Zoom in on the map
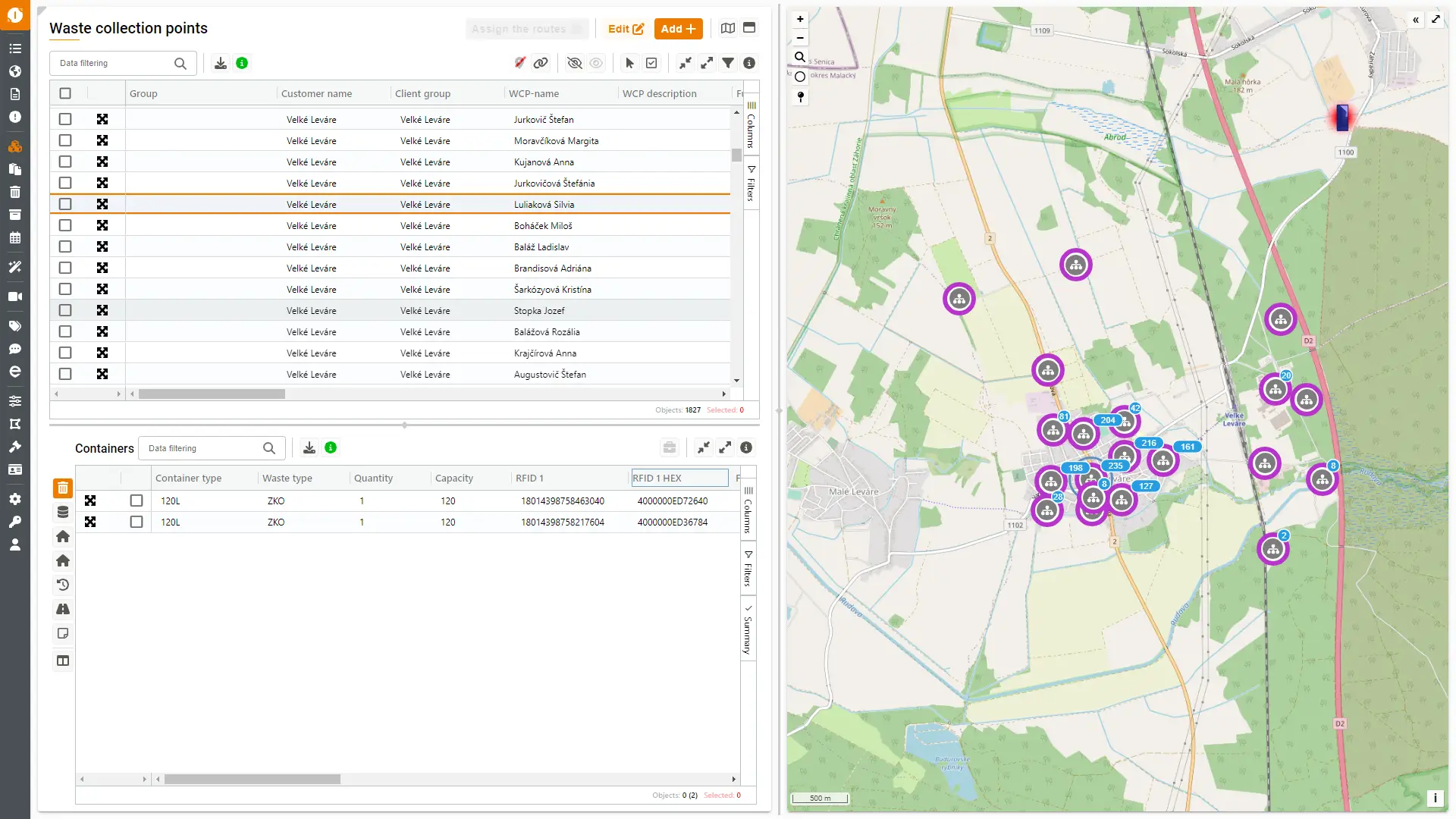The height and width of the screenshot is (819, 1456). click(800, 19)
